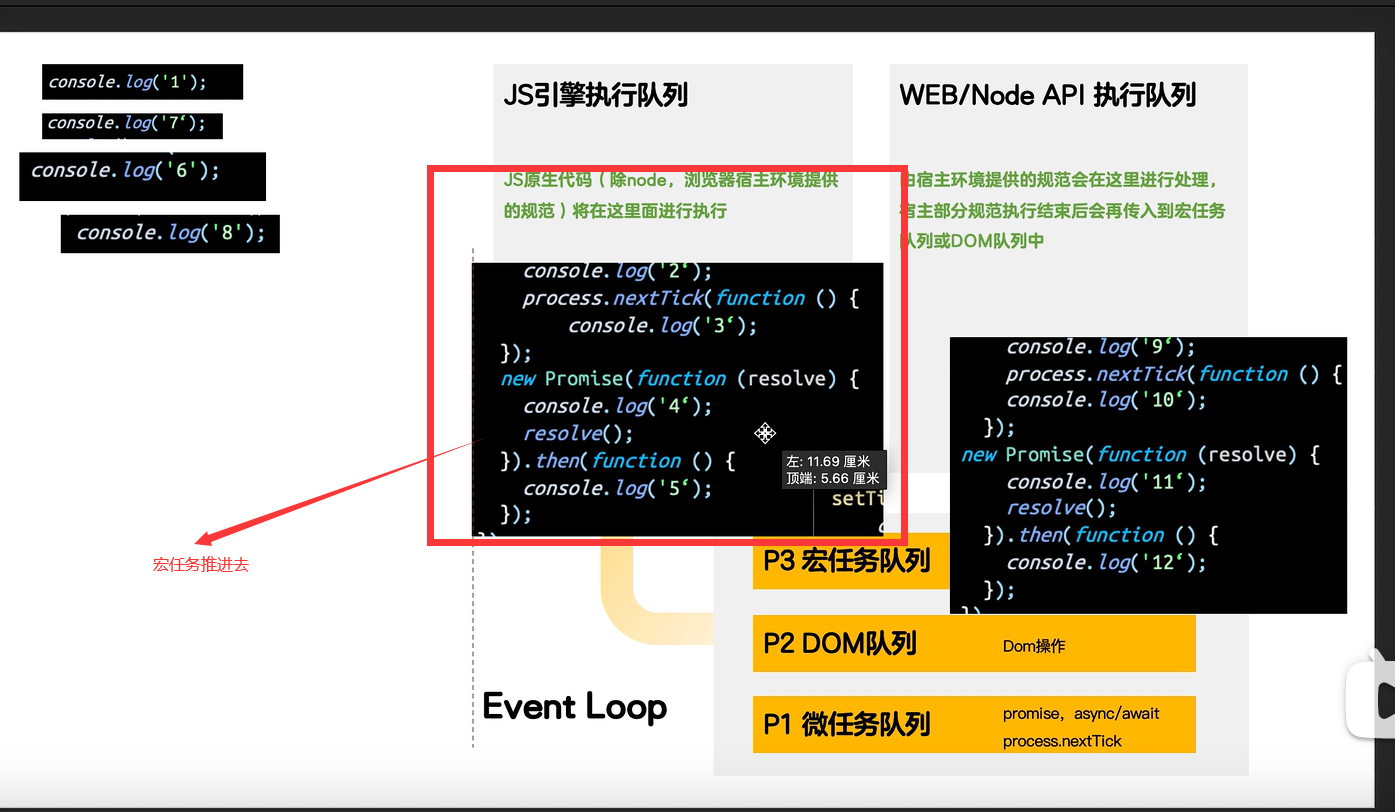Viewport: 1395px width, 812px height.
Task: Select the 'promise，async/await' text
Action: pyautogui.click(x=1081, y=714)
